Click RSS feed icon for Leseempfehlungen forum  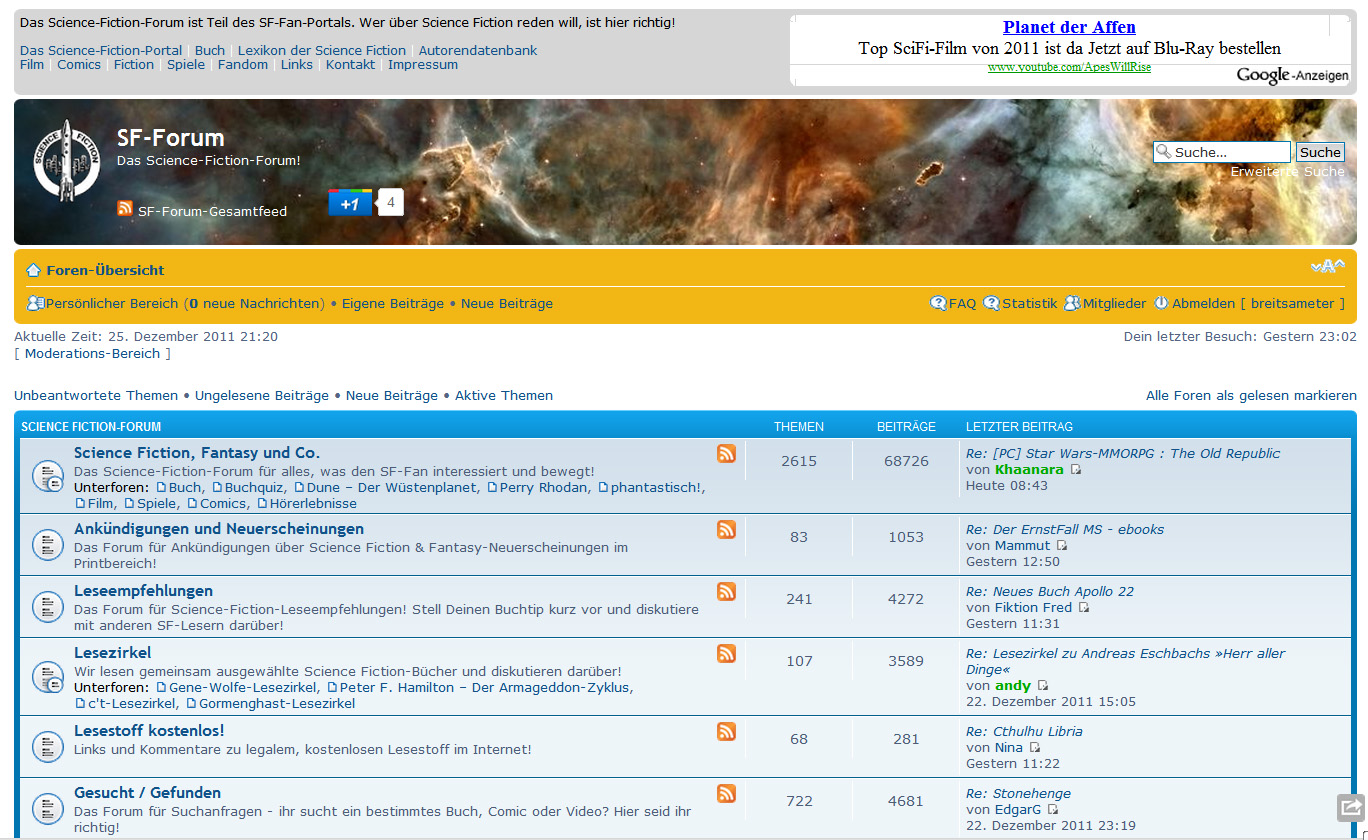pyautogui.click(x=726, y=592)
